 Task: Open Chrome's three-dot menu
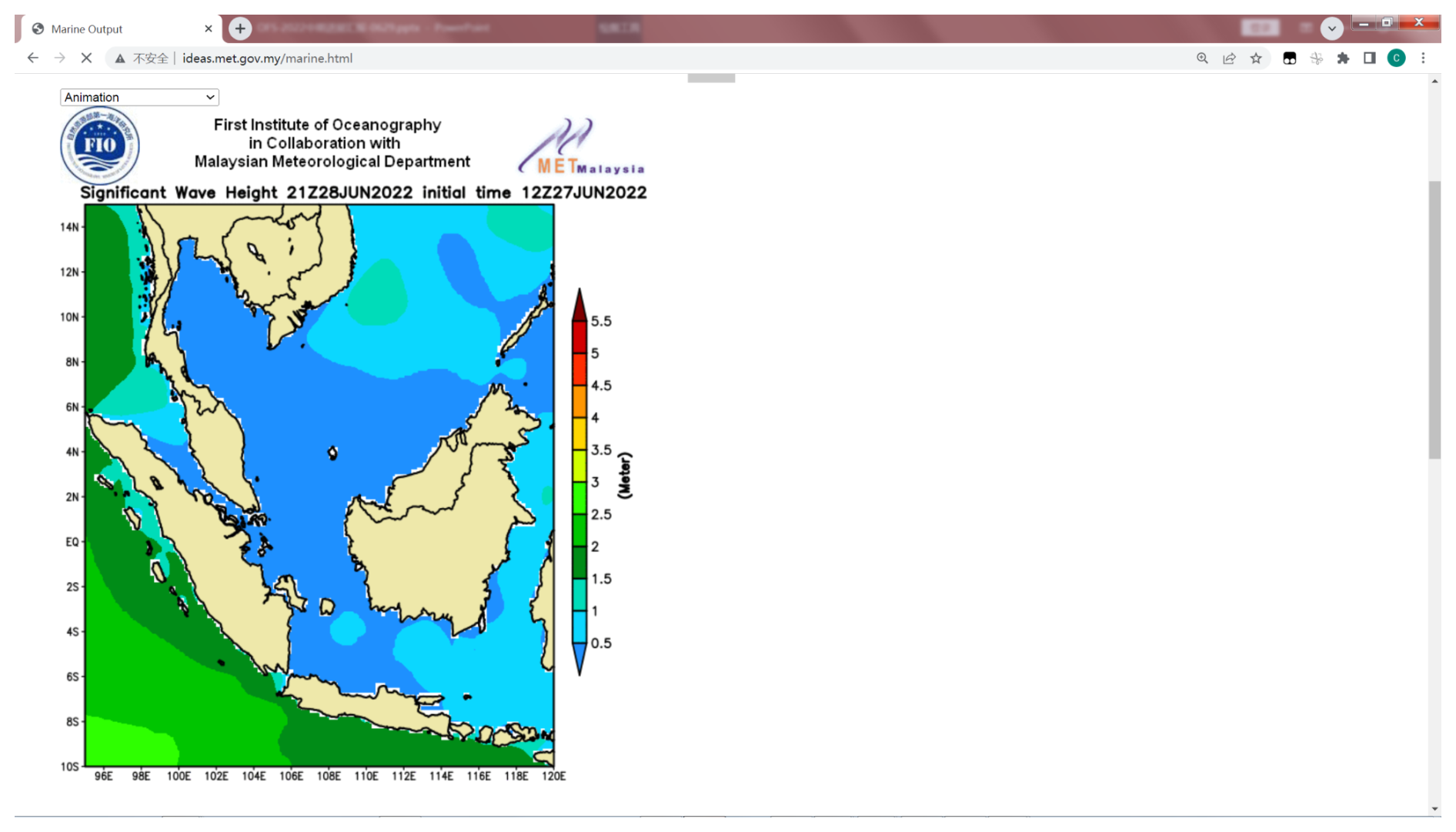1424,58
